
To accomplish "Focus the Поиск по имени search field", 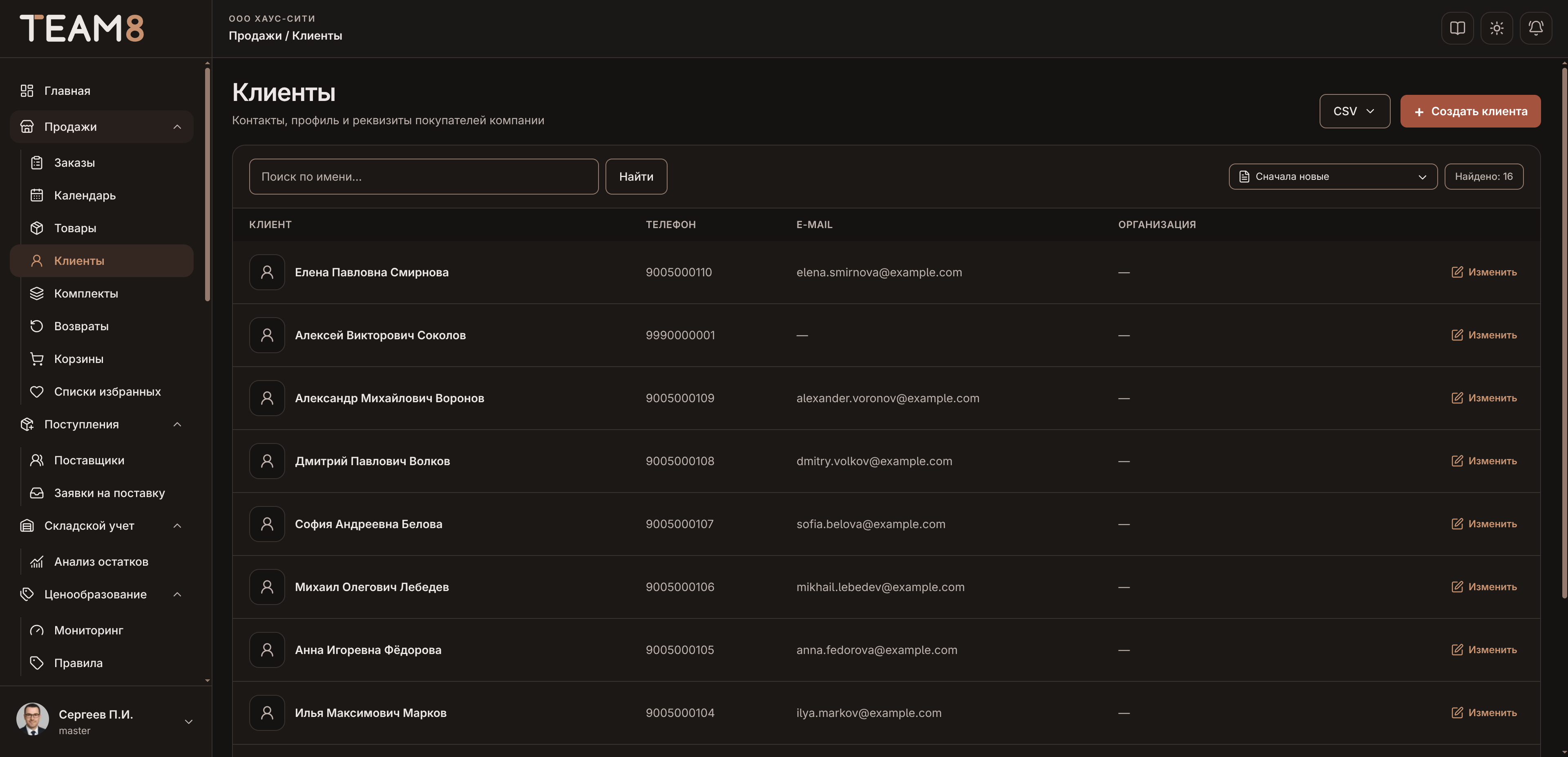I will tap(424, 177).
